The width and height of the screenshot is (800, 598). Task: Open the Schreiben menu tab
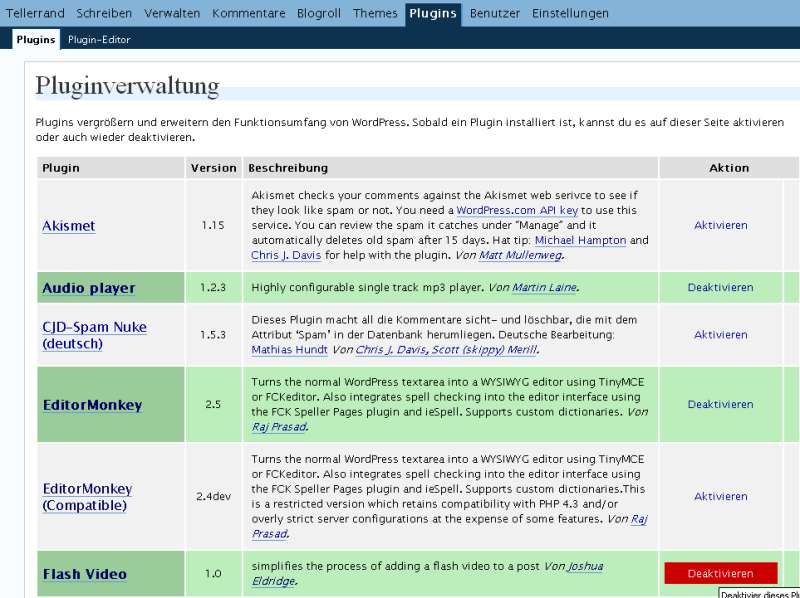(x=104, y=13)
